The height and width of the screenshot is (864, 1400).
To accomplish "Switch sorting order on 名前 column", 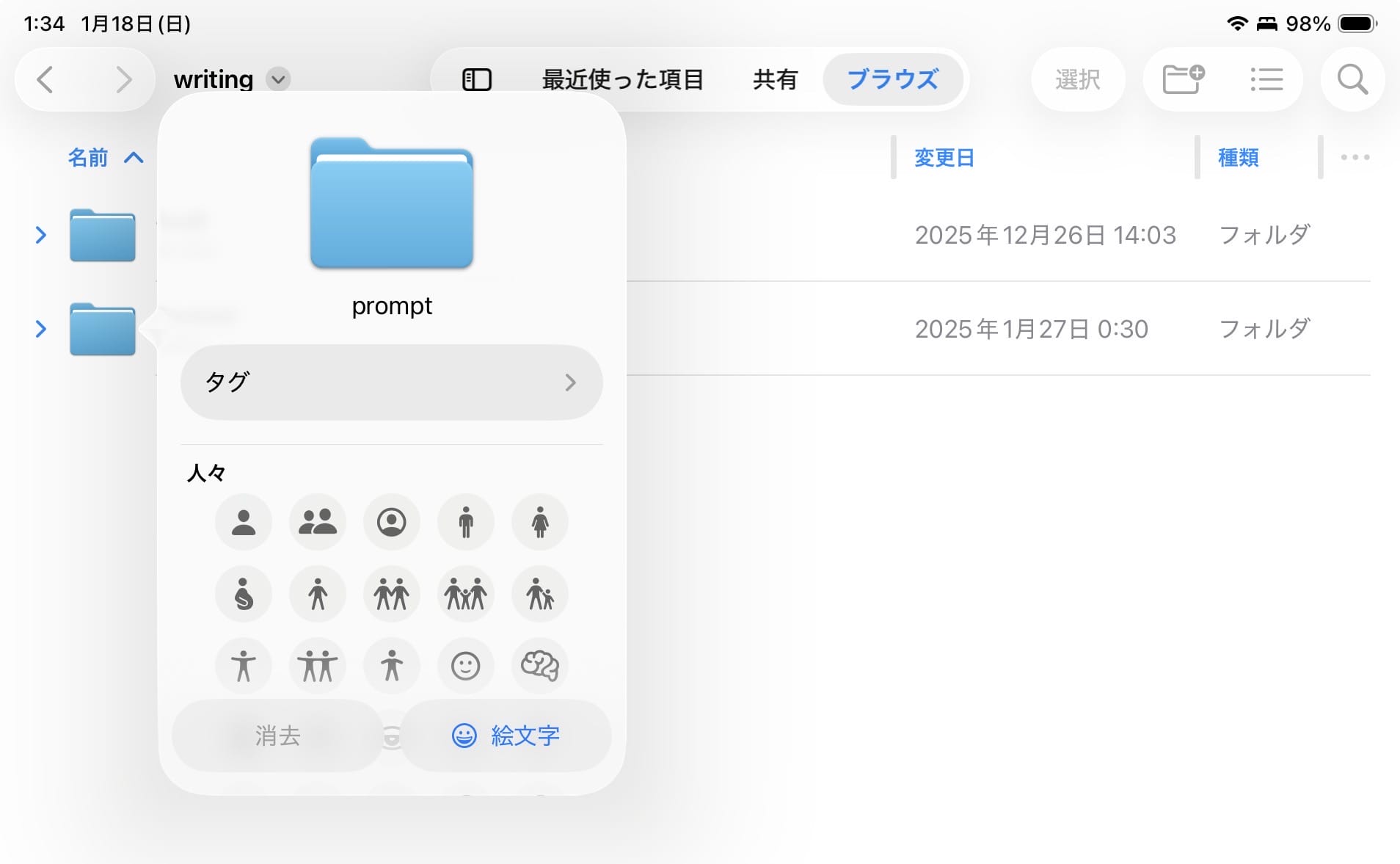I will [106, 157].
